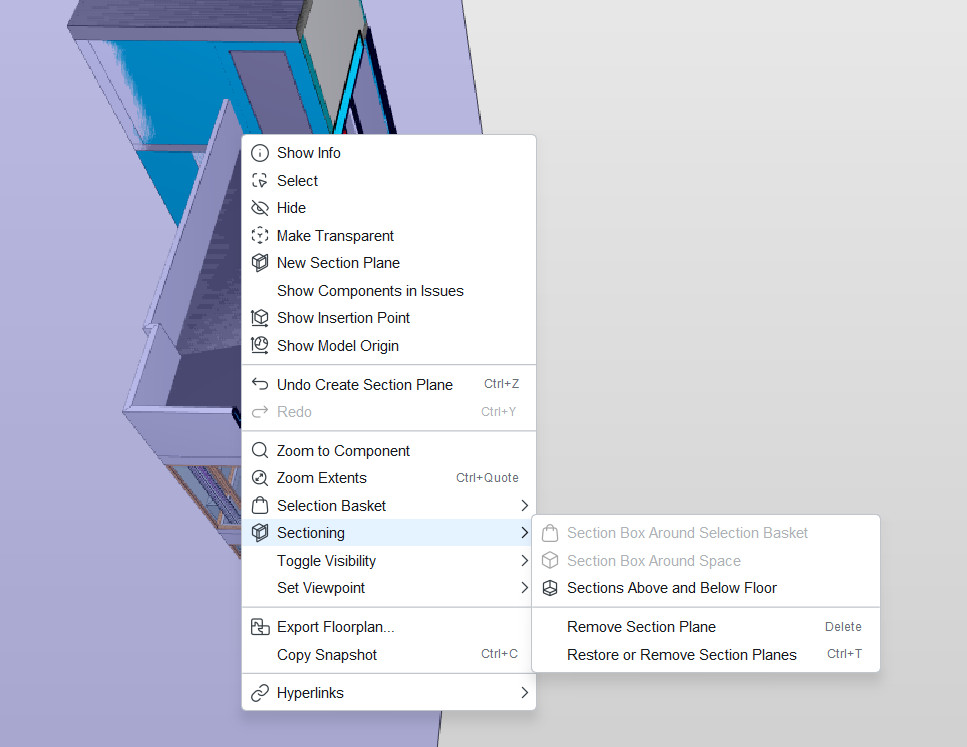
Task: Open the Set Viewpoint submenu chevron
Action: point(524,588)
